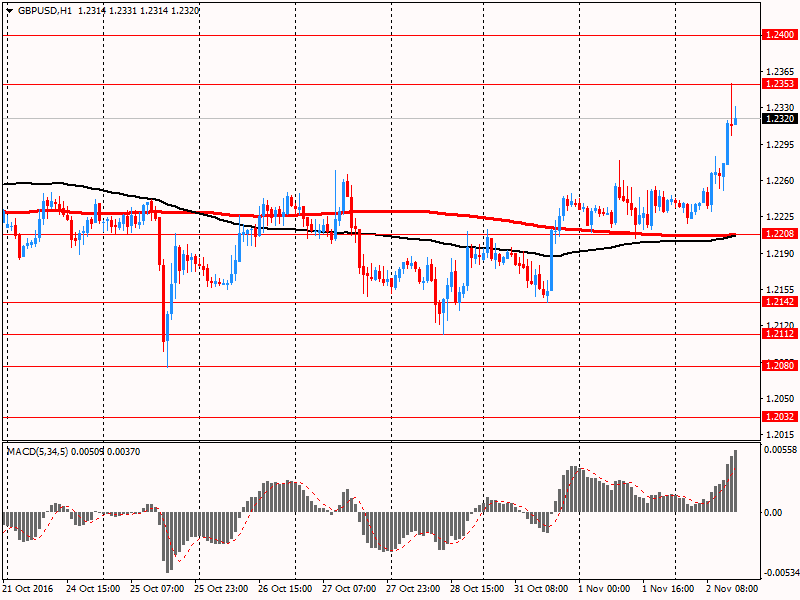The image size is (800, 600).
Task: Select the MACD(5,34,5) indicator label
Action: 37,452
